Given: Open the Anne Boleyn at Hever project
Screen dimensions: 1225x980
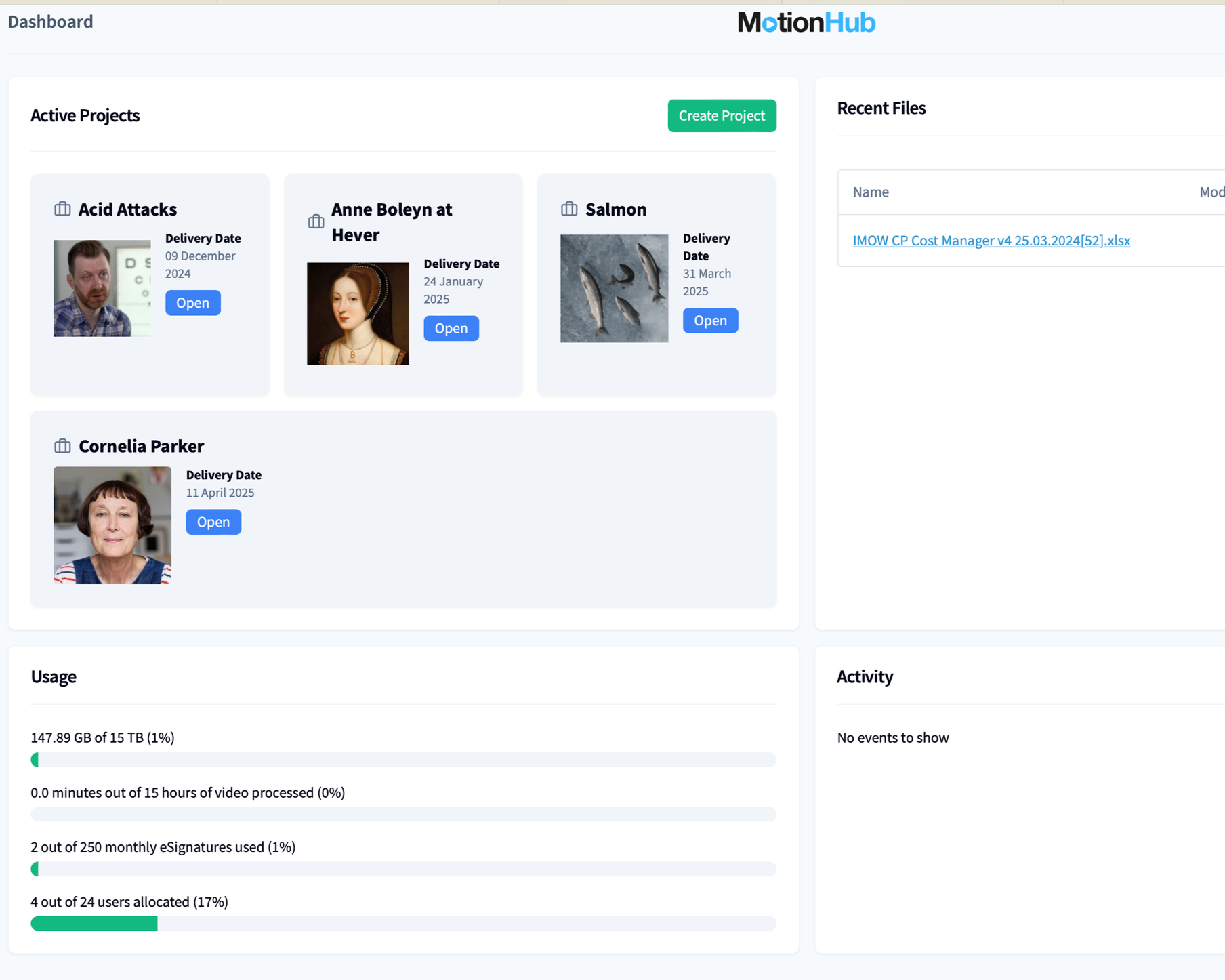Looking at the screenshot, I should pyautogui.click(x=451, y=329).
